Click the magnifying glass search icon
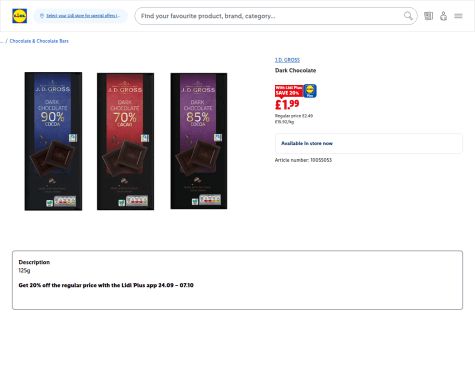The height and width of the screenshot is (380, 475). tap(408, 16)
